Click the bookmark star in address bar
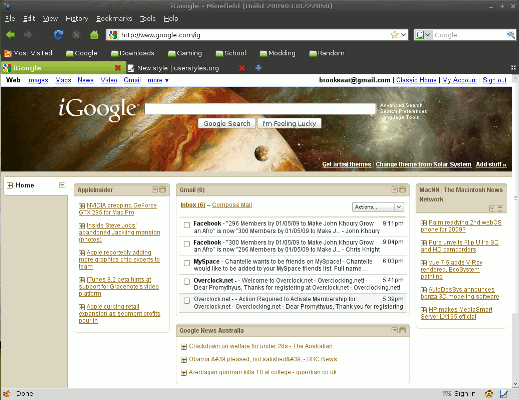 point(394,35)
